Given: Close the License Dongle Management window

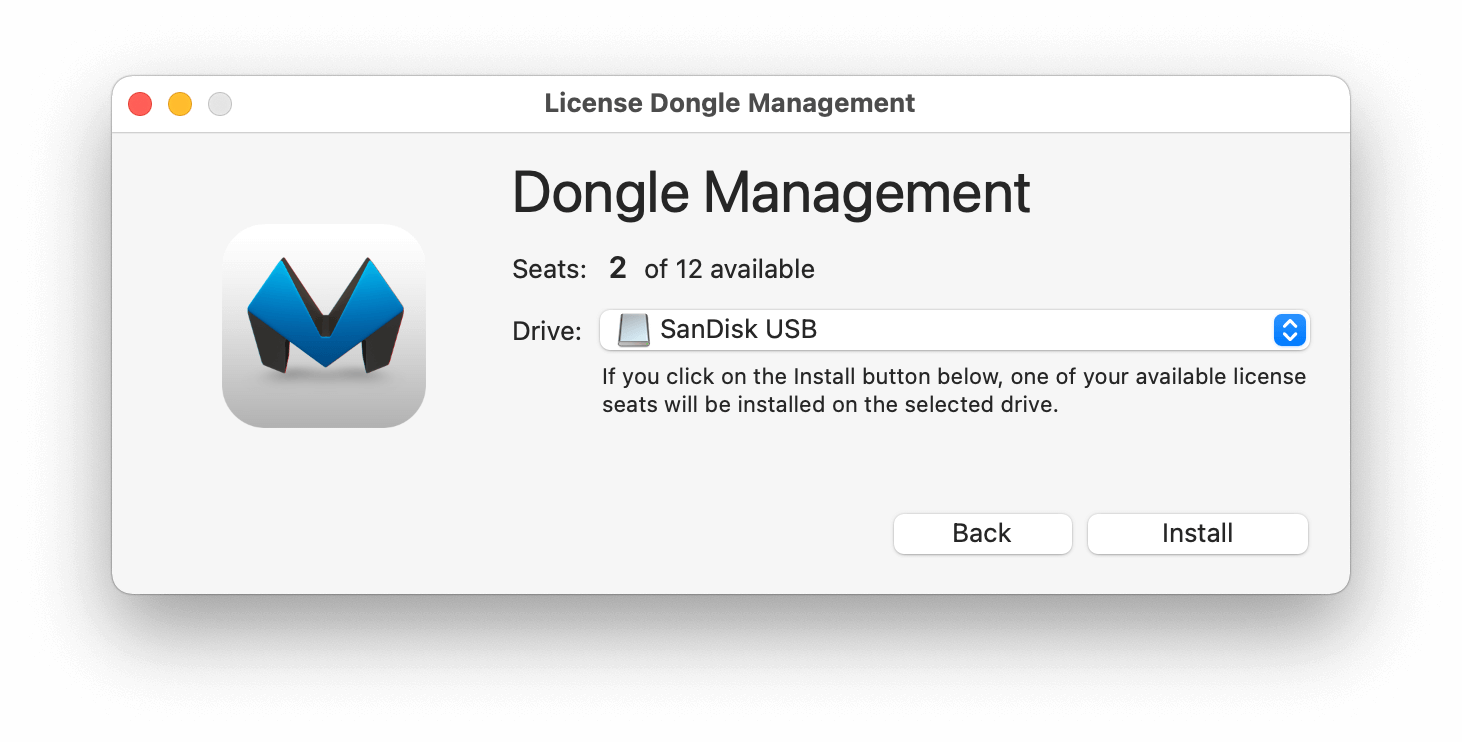Looking at the screenshot, I should pos(140,103).
